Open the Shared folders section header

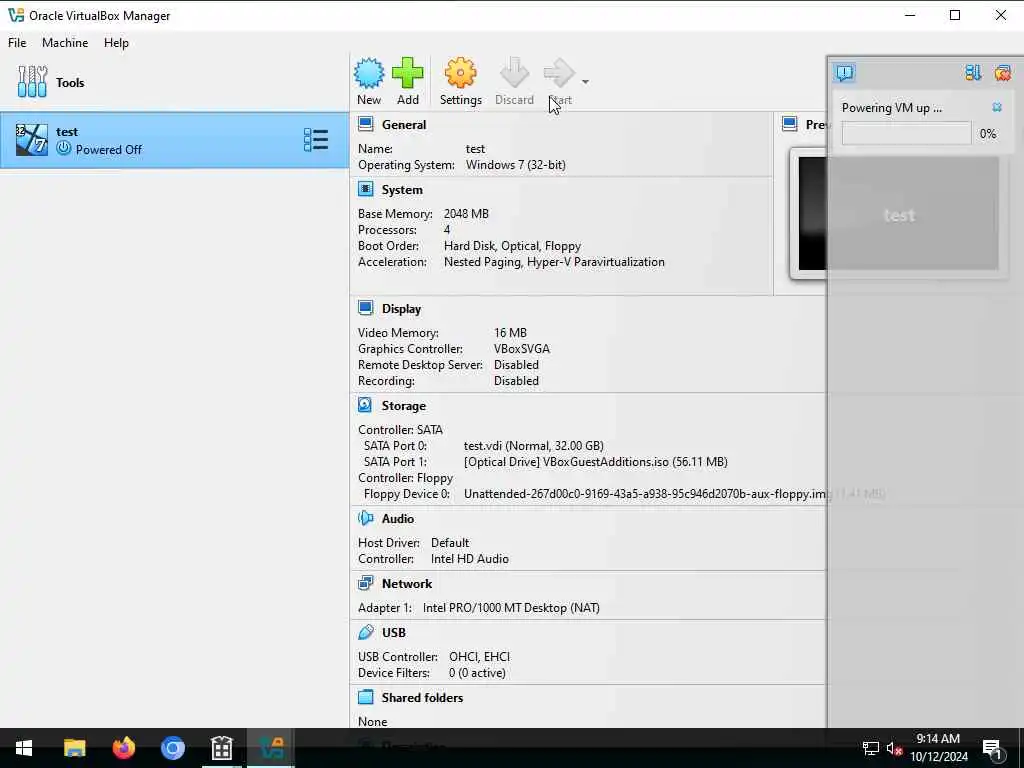tap(422, 697)
